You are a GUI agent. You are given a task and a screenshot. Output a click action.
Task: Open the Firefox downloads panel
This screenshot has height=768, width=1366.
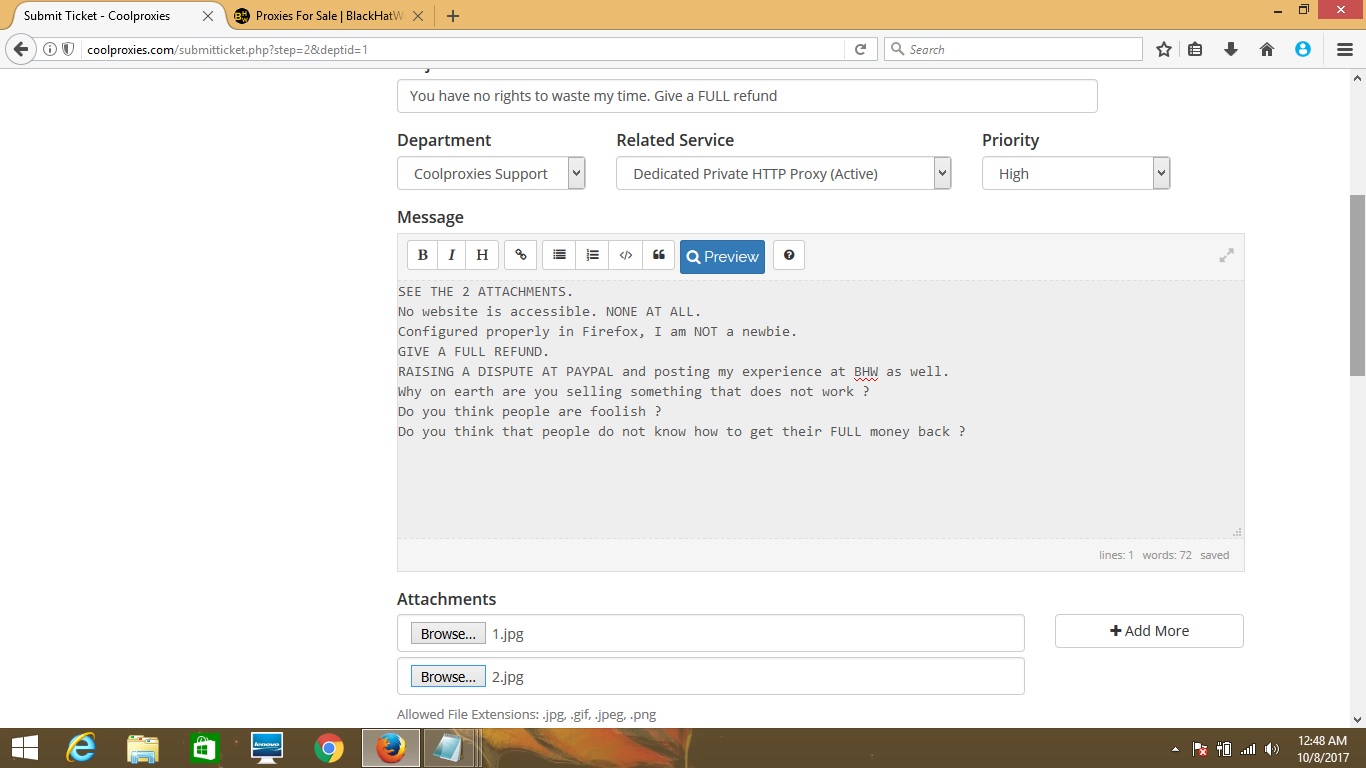[x=1231, y=49]
